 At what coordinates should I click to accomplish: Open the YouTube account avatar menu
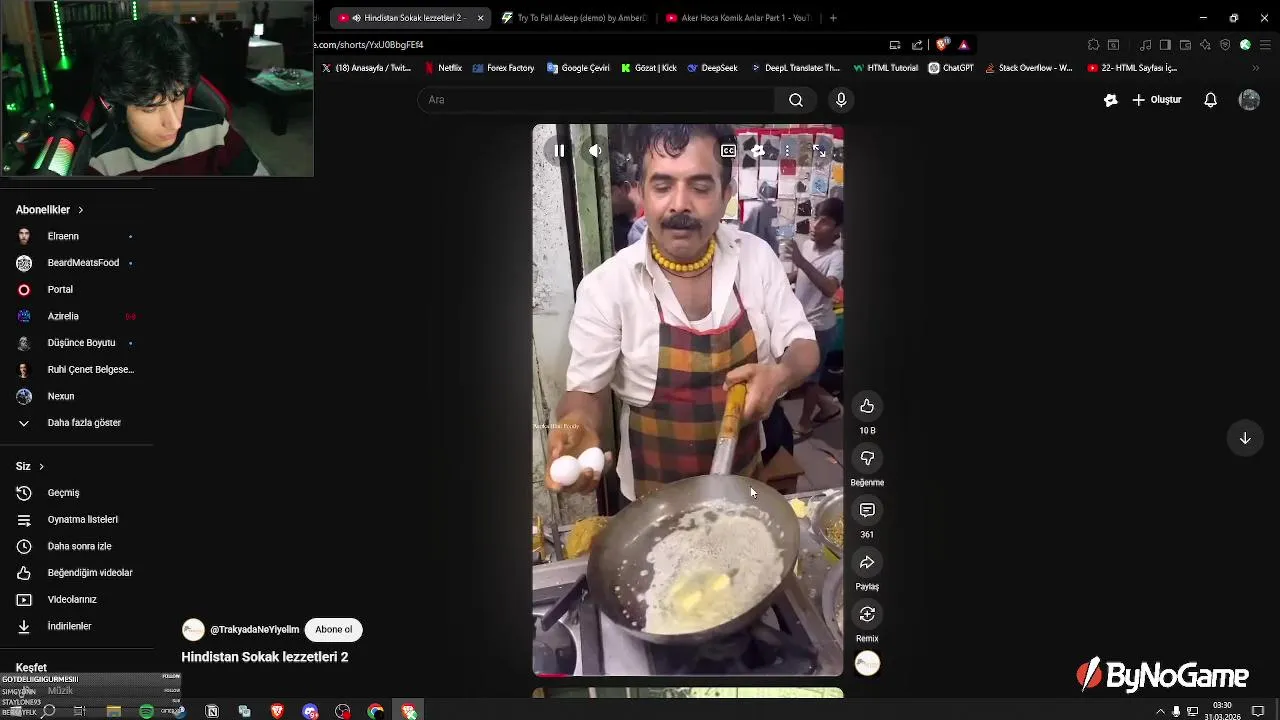1249,100
